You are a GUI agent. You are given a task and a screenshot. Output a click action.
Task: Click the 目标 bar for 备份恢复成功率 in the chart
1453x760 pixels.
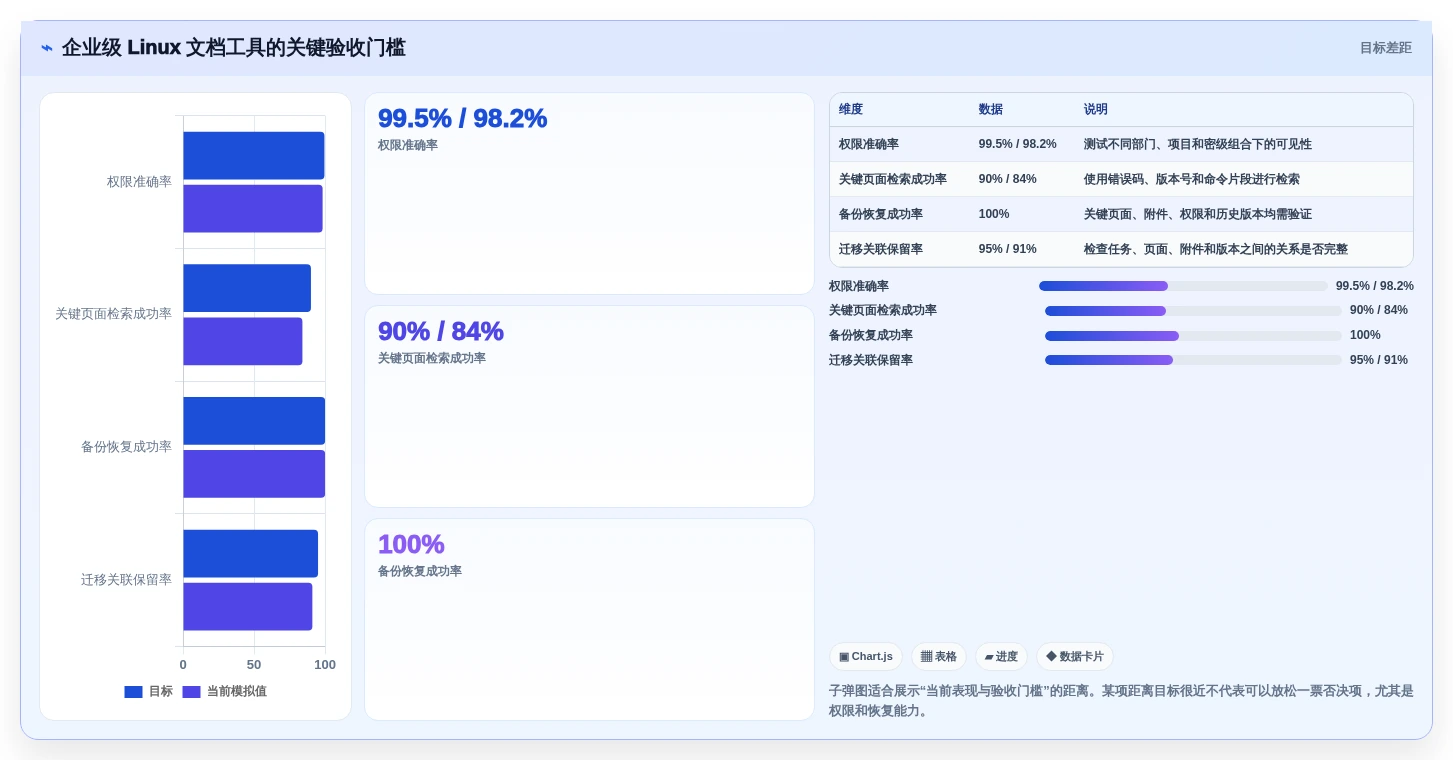[254, 421]
